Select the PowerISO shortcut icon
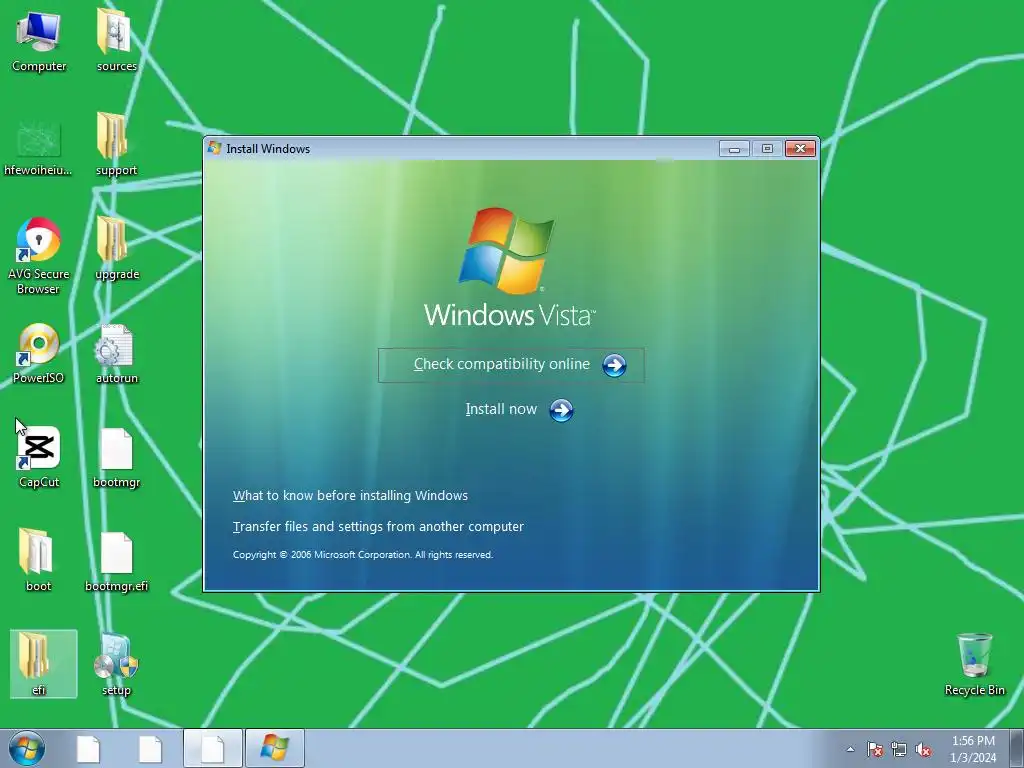The height and width of the screenshot is (768, 1024). pyautogui.click(x=38, y=353)
